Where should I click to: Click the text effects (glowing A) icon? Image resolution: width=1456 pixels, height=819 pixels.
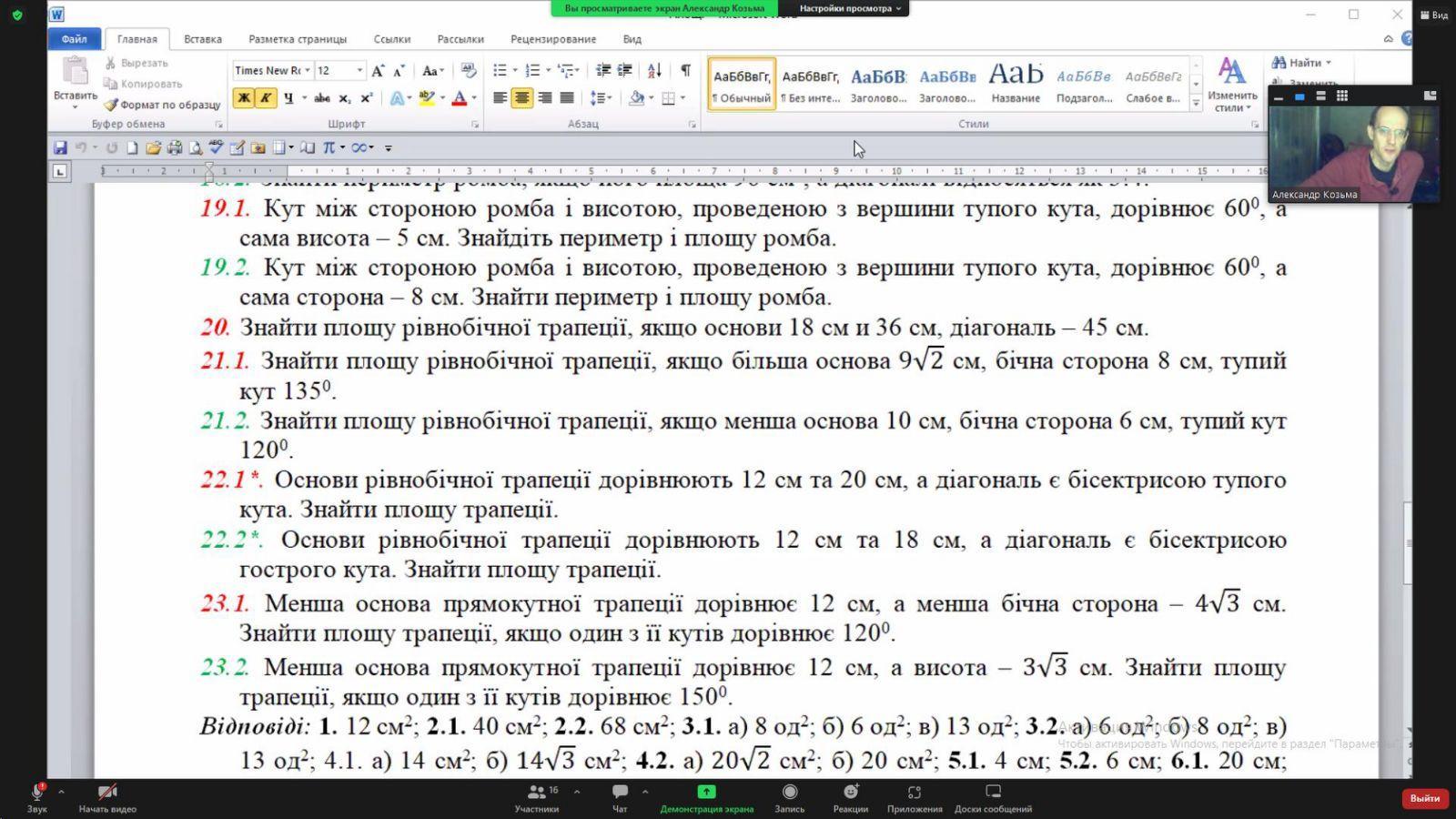(x=397, y=98)
